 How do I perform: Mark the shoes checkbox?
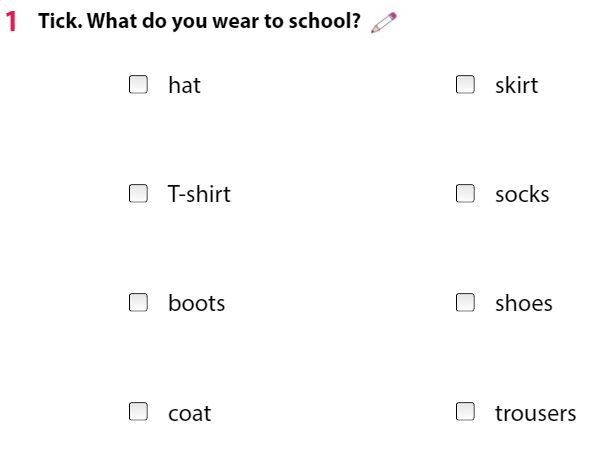pos(465,302)
